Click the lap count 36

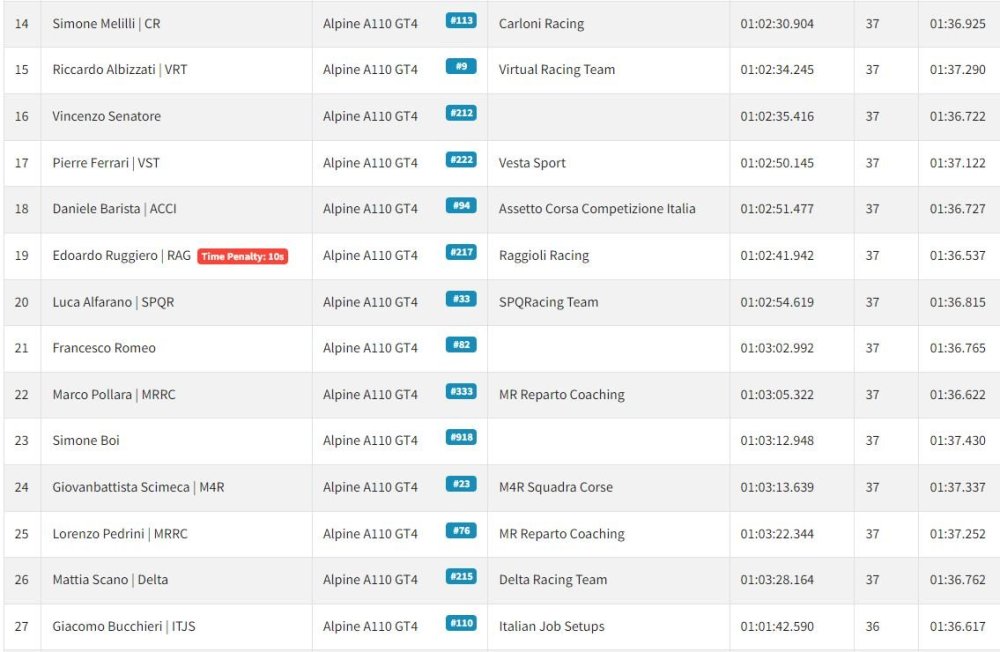pyautogui.click(x=872, y=626)
